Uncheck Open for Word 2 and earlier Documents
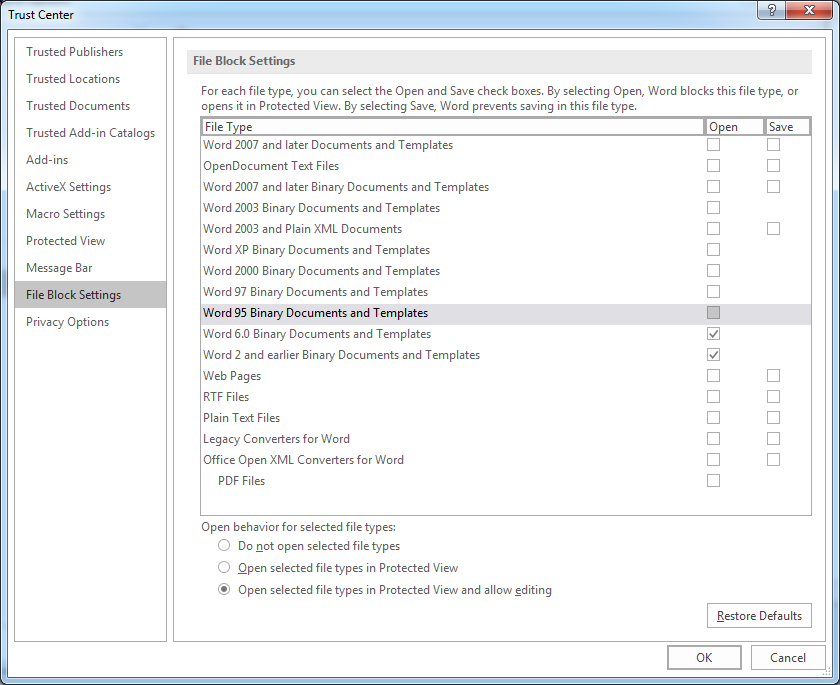 (x=713, y=355)
